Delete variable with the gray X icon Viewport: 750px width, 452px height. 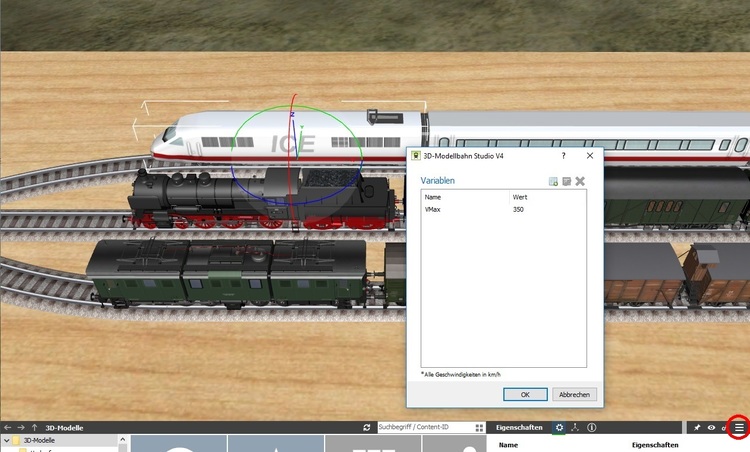580,181
